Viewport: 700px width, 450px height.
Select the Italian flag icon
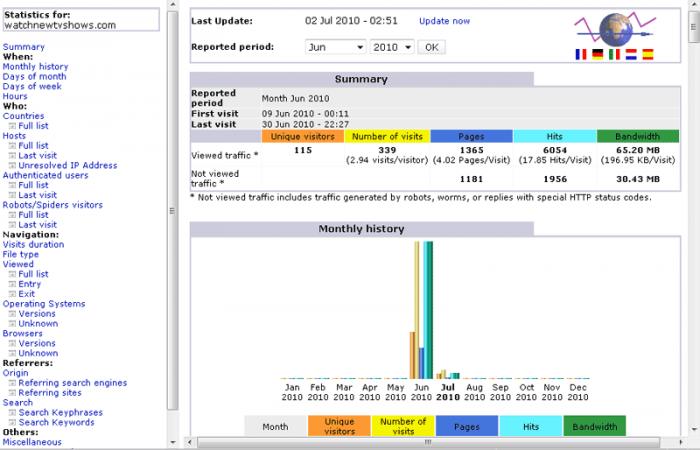pos(613,55)
